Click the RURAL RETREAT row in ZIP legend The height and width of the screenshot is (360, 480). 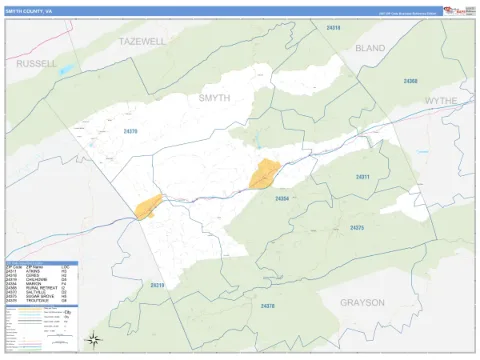36,288
